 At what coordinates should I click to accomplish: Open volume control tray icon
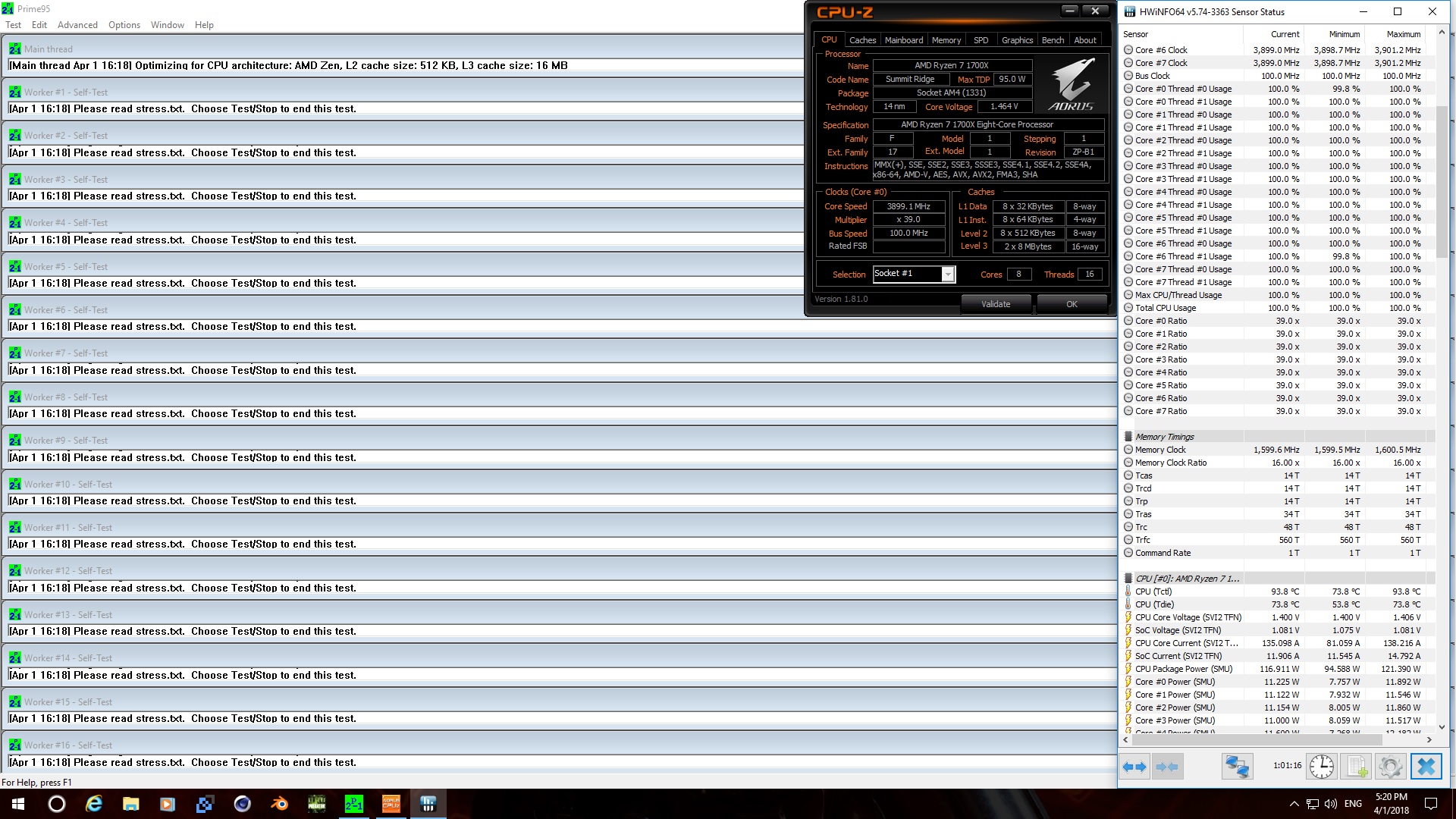(x=1331, y=804)
